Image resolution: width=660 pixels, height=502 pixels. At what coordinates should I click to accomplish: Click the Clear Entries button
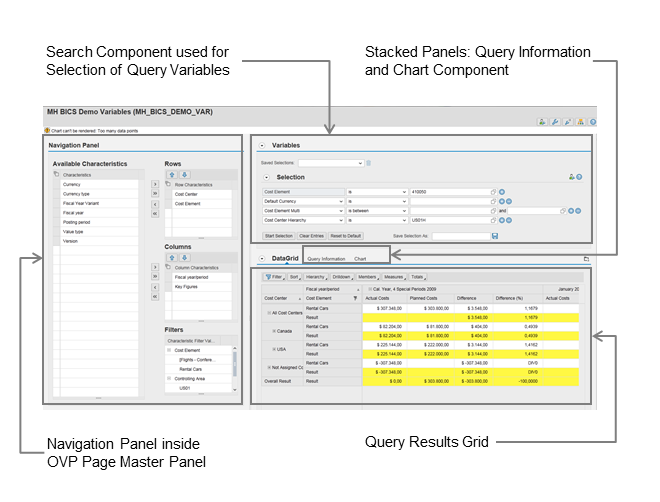pyautogui.click(x=311, y=236)
